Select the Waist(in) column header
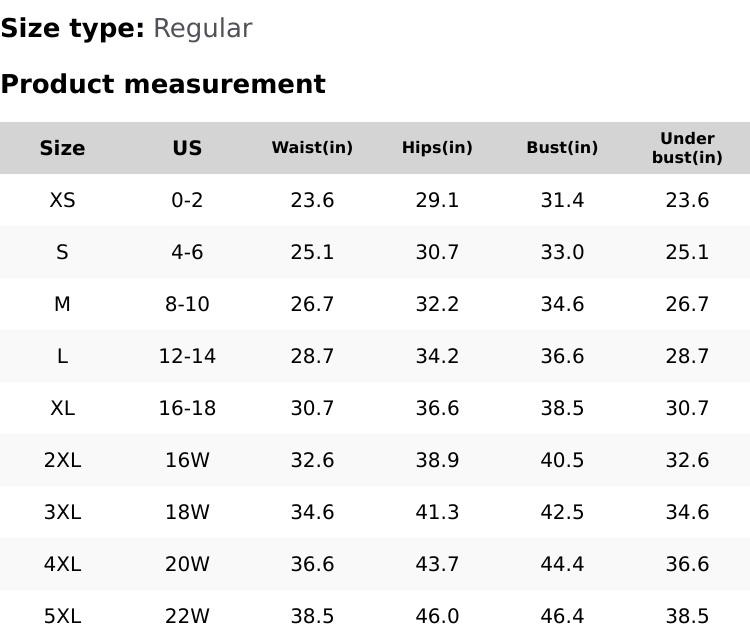 [312, 148]
